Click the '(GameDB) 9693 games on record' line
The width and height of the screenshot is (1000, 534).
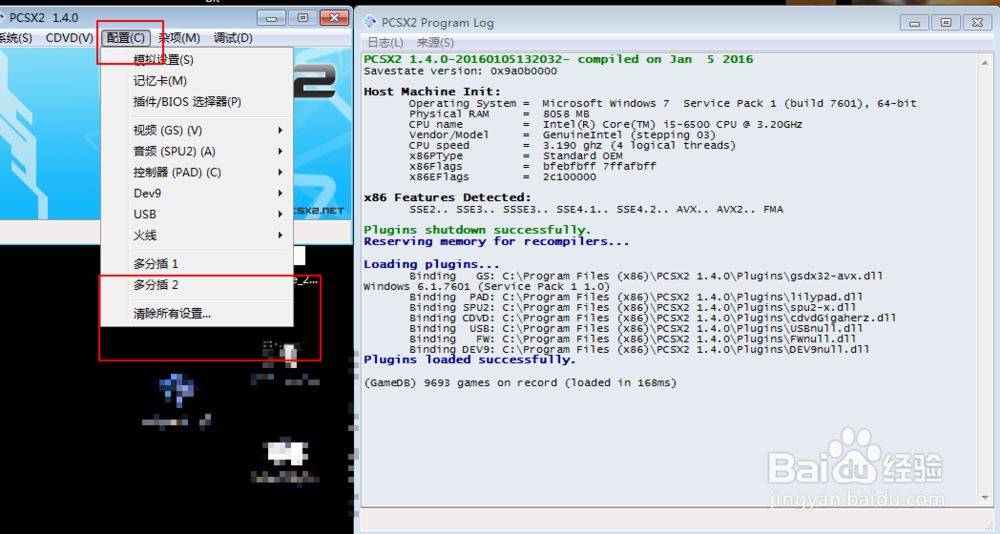point(520,383)
